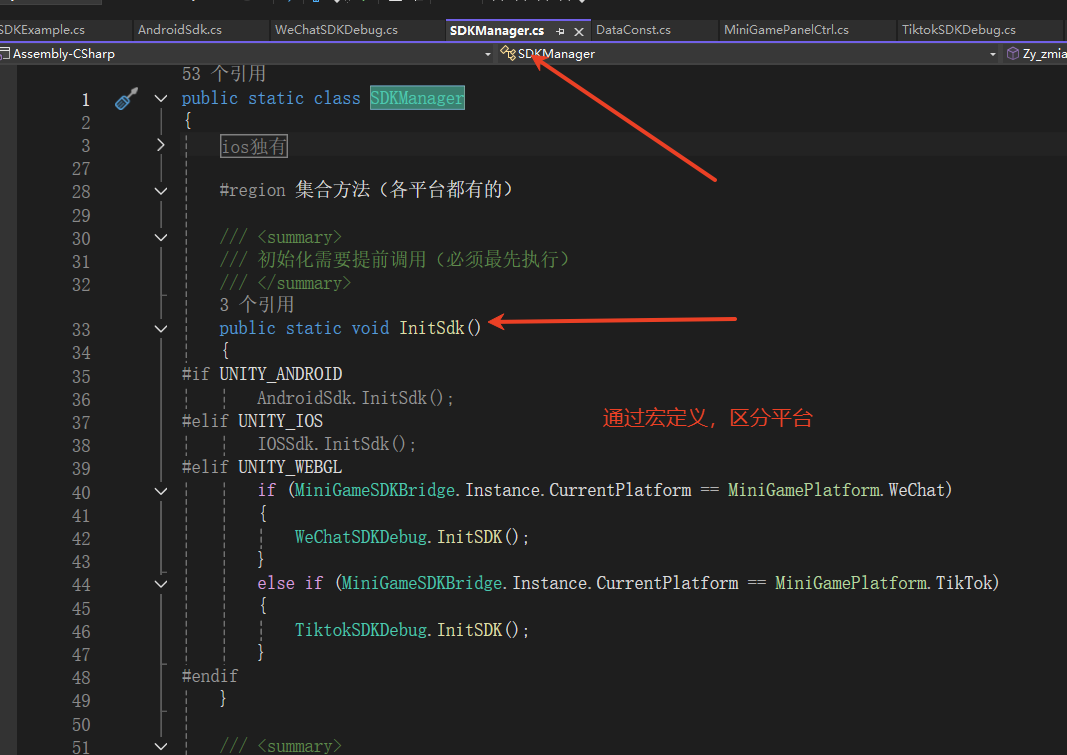Show the 3 个引用 references above InitSdk
Image resolution: width=1067 pixels, height=755 pixels.
coord(256,305)
